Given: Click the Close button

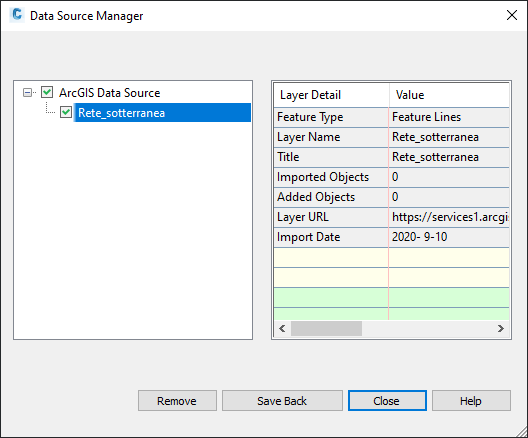Looking at the screenshot, I should tap(387, 401).
